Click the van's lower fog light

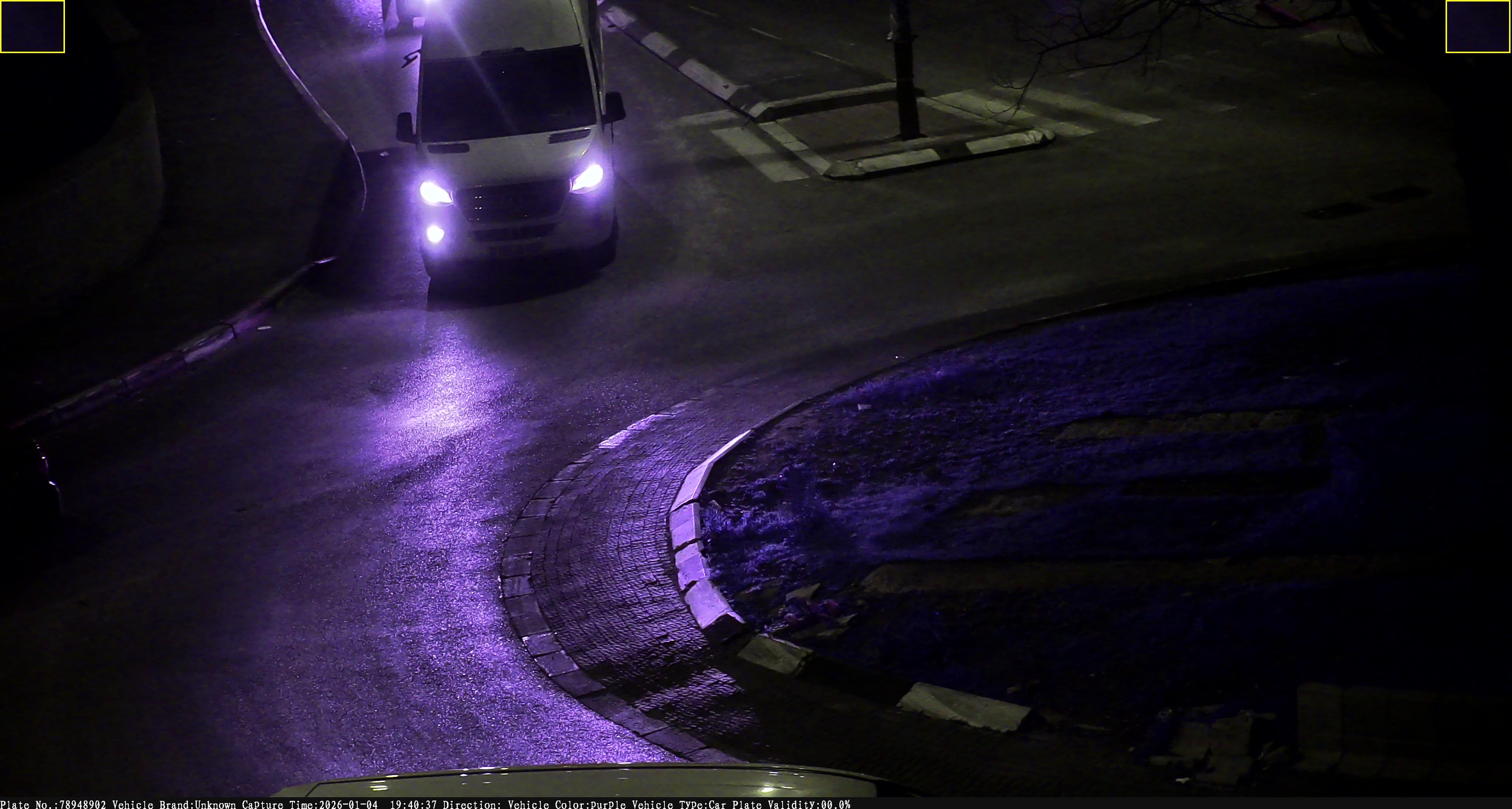(435, 234)
